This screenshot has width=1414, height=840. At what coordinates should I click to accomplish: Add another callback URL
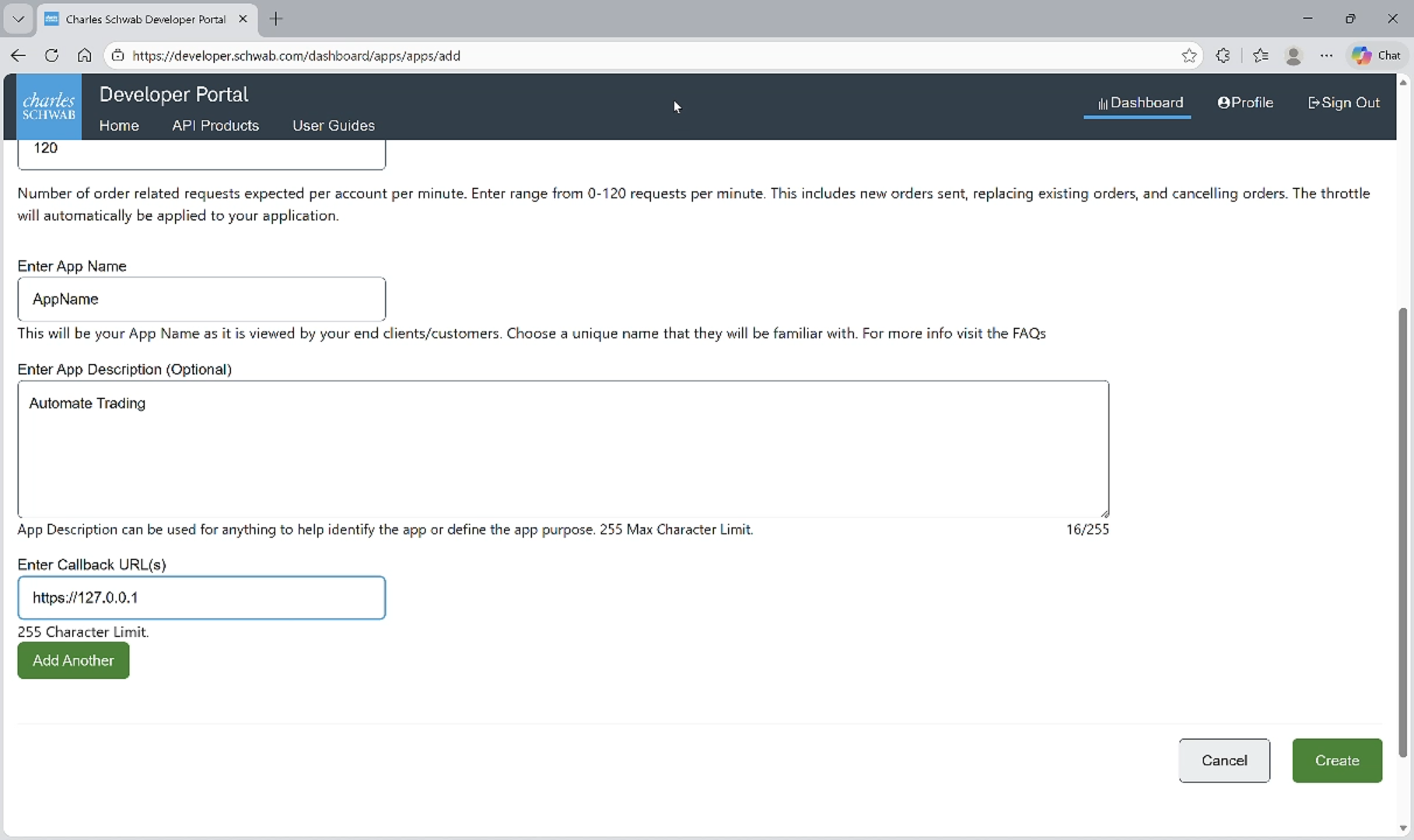[x=72, y=660]
